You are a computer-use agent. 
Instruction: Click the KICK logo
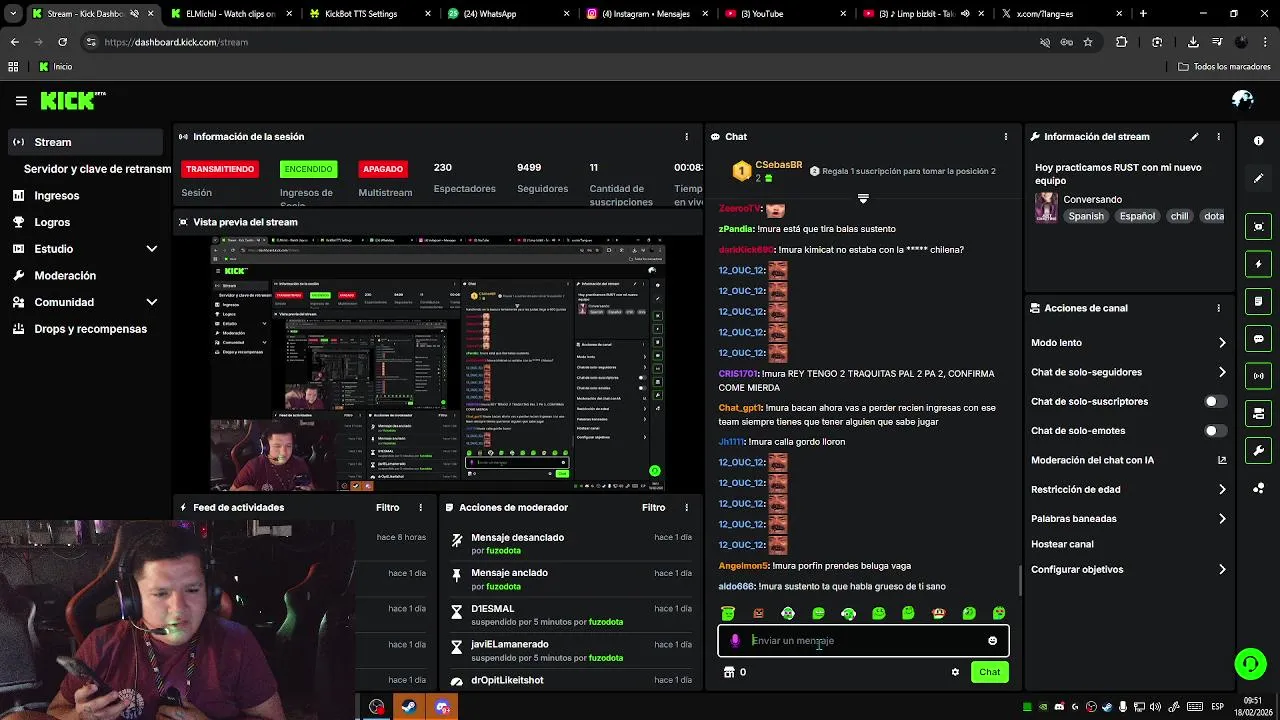point(72,100)
